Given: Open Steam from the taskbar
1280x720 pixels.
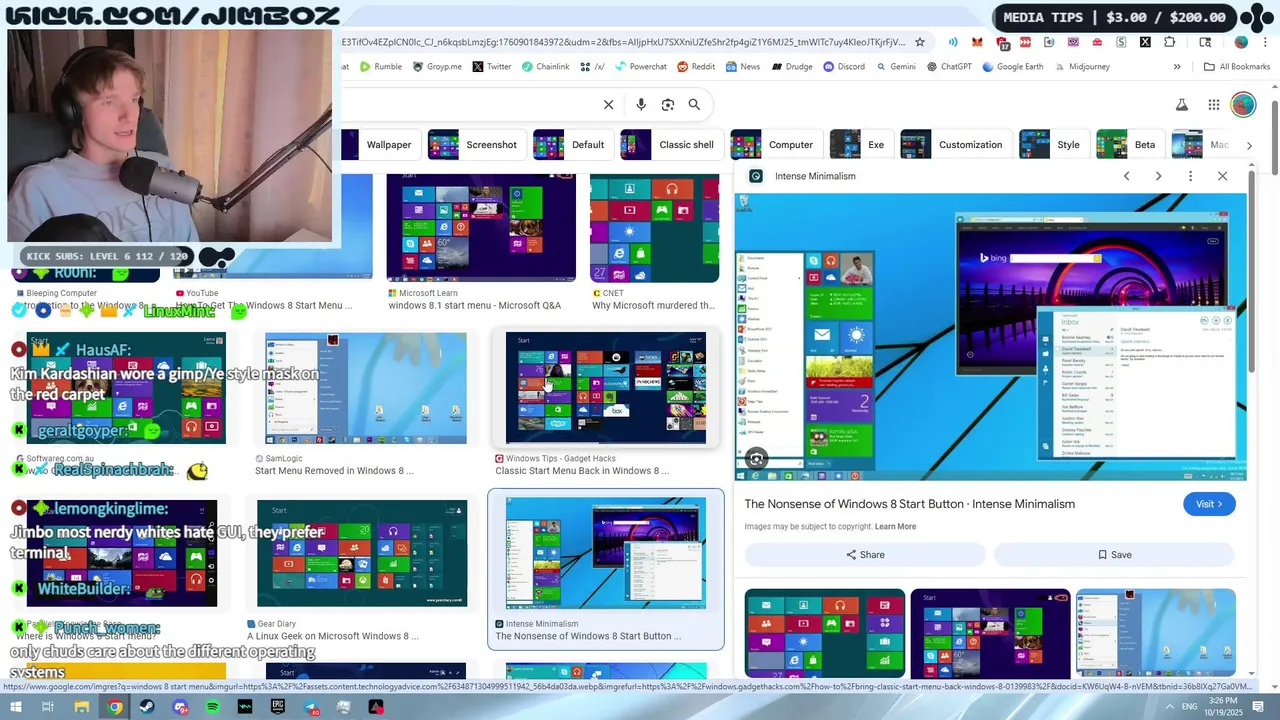Looking at the screenshot, I should coord(147,707).
